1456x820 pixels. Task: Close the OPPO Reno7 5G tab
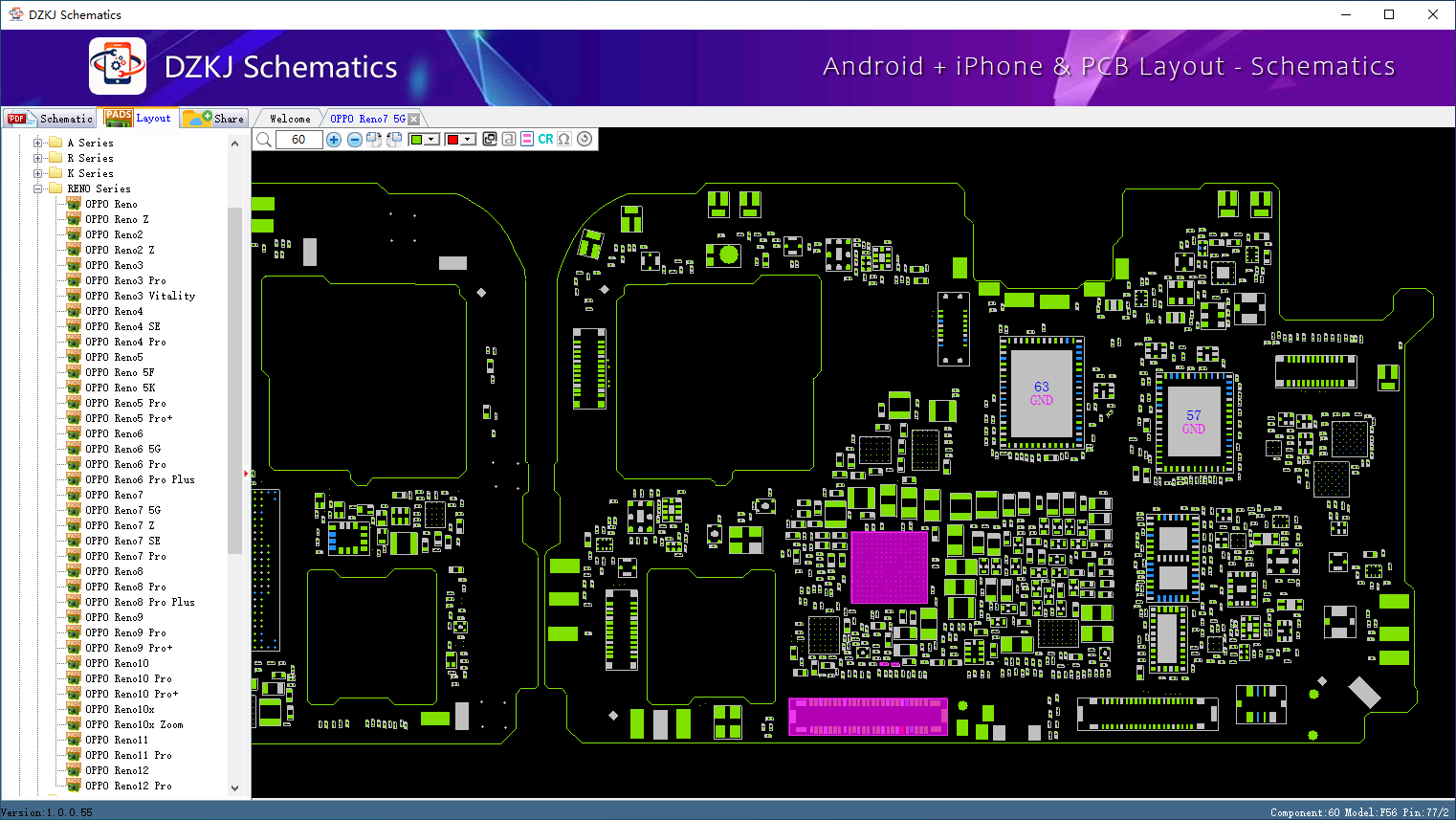[413, 119]
